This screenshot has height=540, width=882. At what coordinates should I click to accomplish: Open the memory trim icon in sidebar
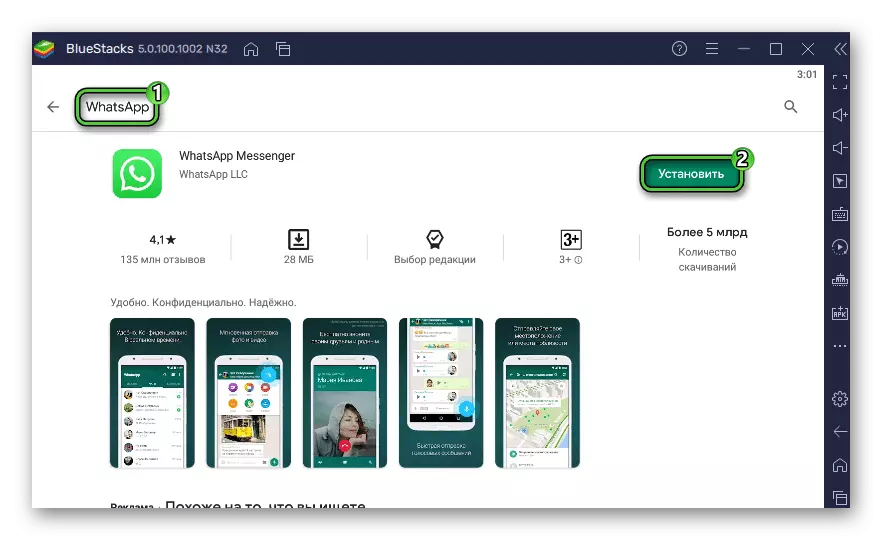(x=840, y=280)
